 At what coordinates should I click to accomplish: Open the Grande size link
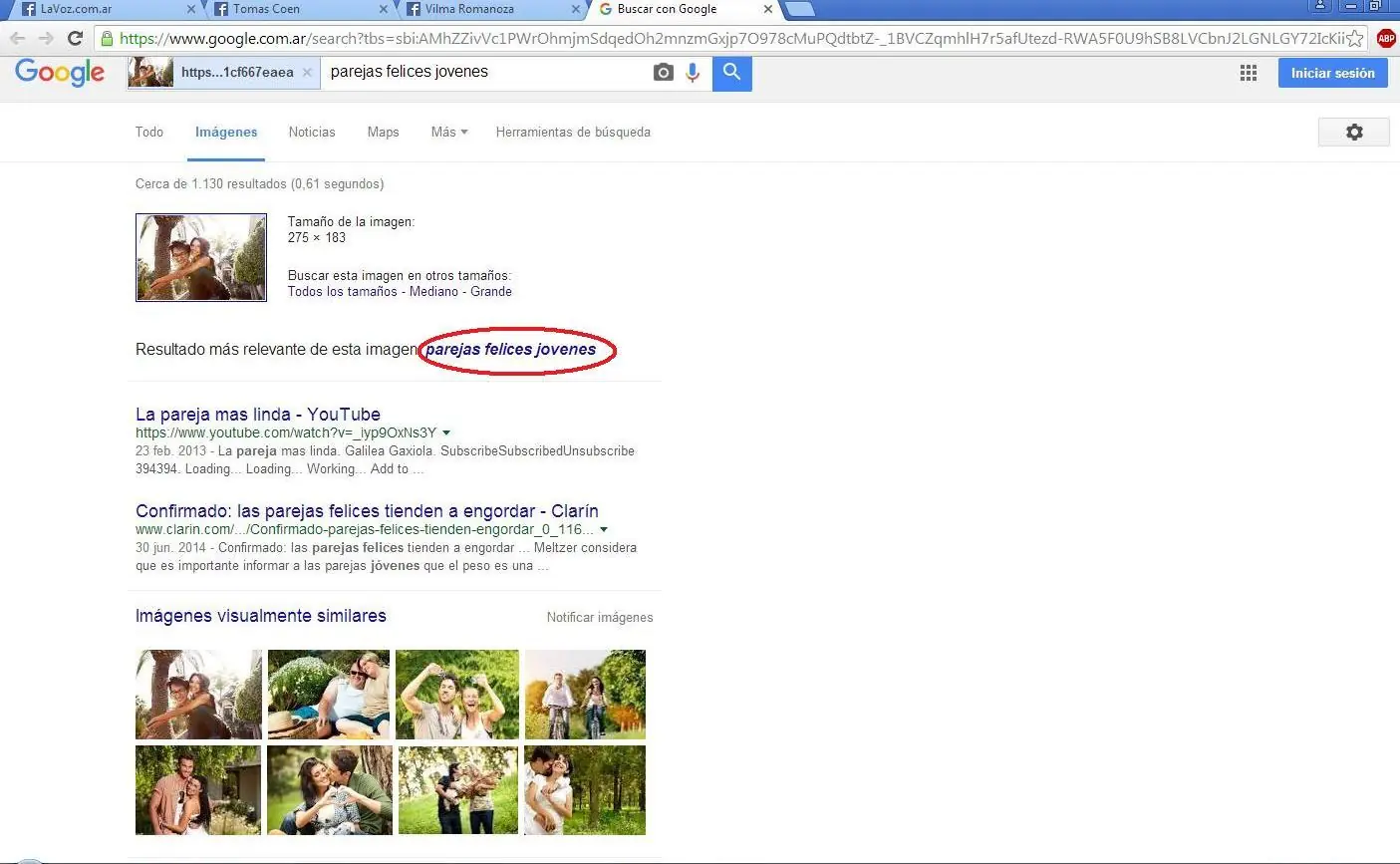[491, 291]
